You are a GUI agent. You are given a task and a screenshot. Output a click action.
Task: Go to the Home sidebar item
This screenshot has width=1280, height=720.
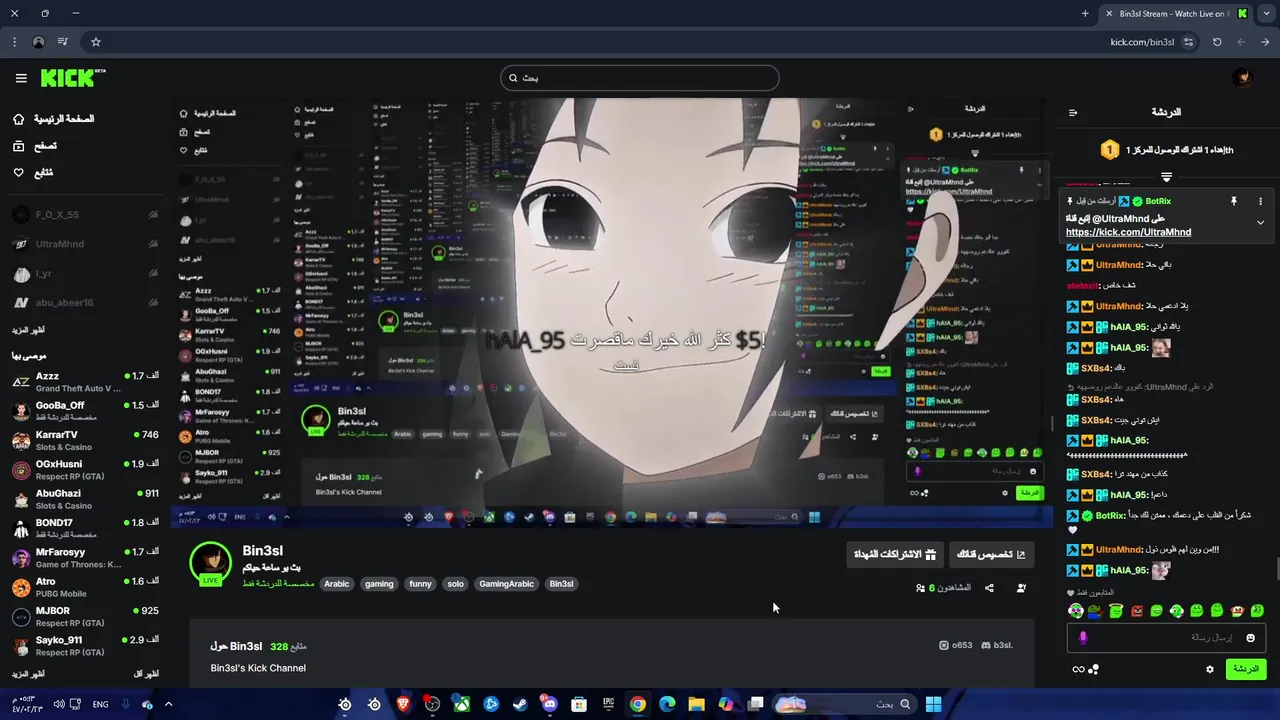[54, 119]
